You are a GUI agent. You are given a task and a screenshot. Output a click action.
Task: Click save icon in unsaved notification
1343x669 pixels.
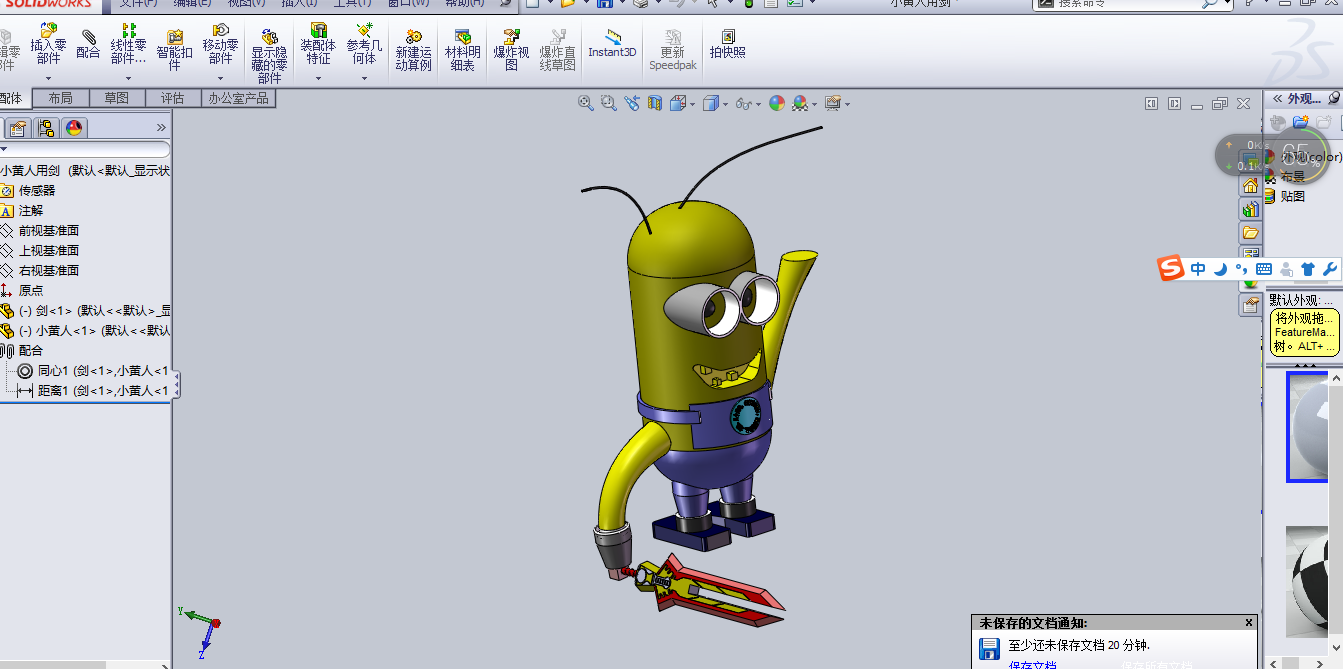(989, 648)
